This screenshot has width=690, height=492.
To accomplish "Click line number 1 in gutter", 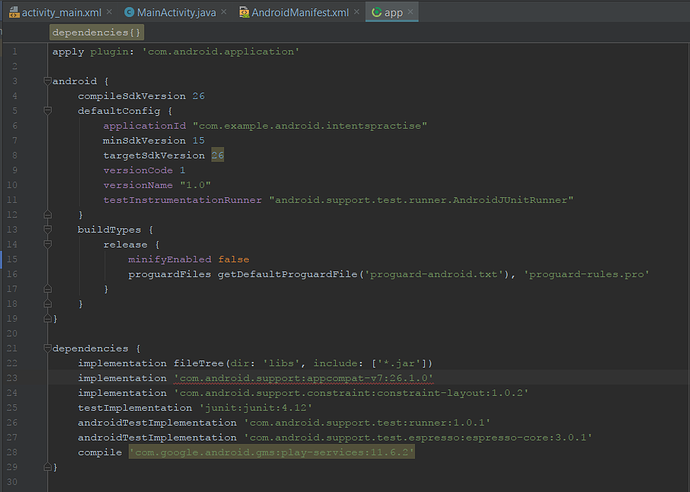I will tap(15, 51).
